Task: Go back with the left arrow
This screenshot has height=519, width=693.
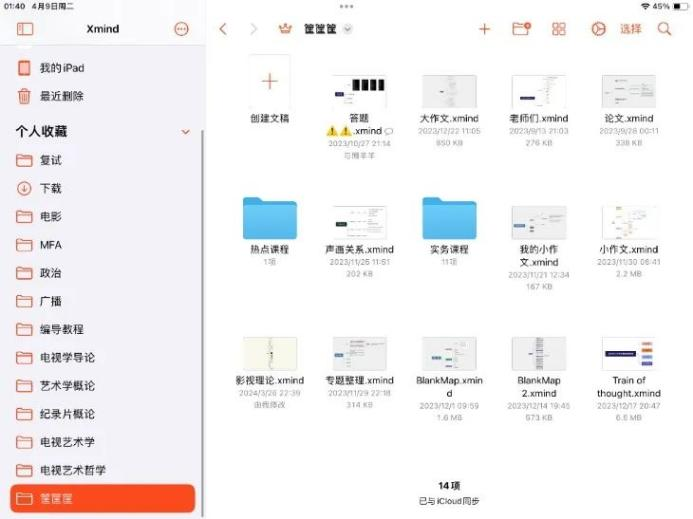Action: (x=223, y=29)
